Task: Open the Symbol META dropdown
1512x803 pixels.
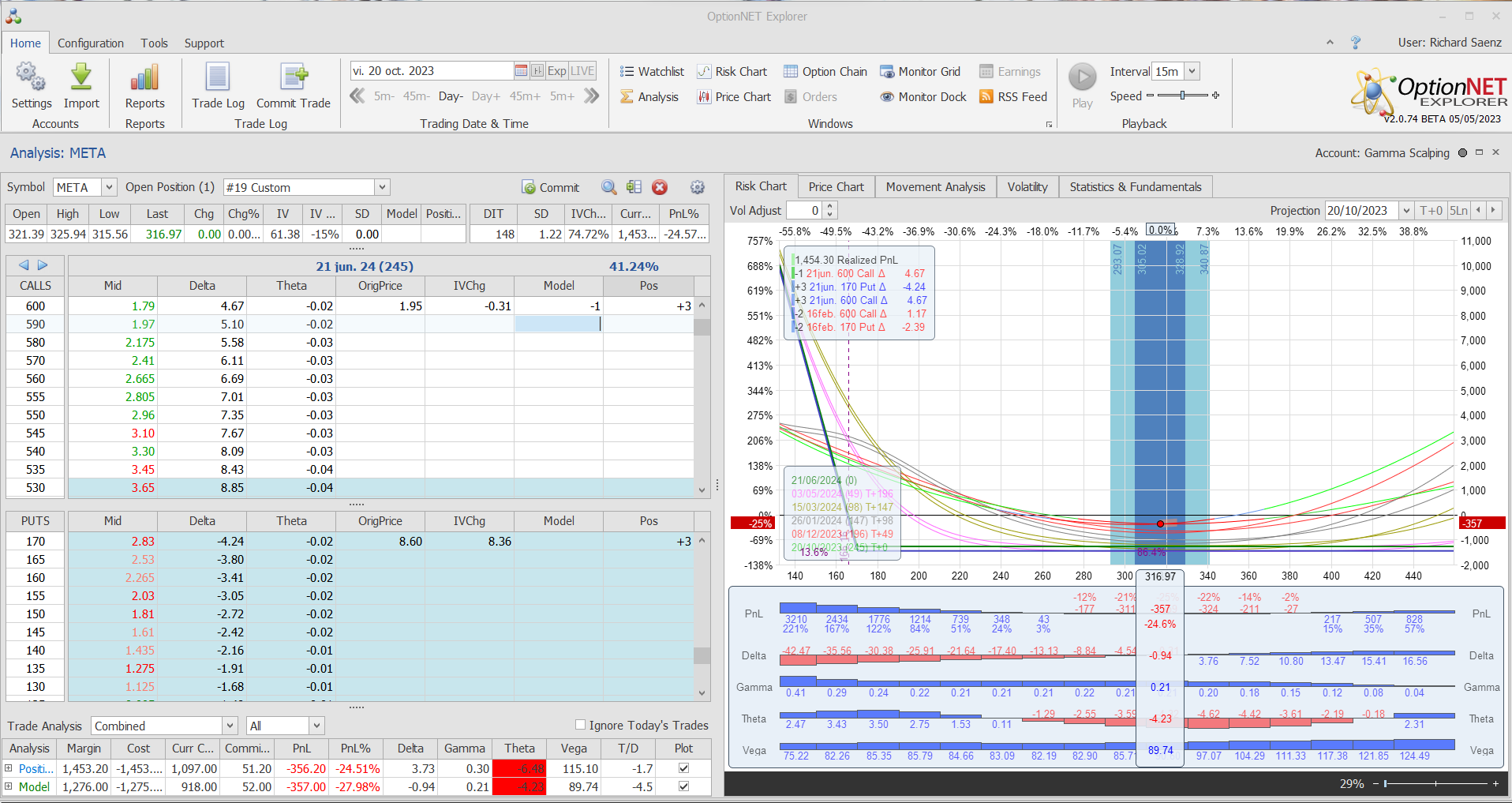Action: (x=110, y=187)
